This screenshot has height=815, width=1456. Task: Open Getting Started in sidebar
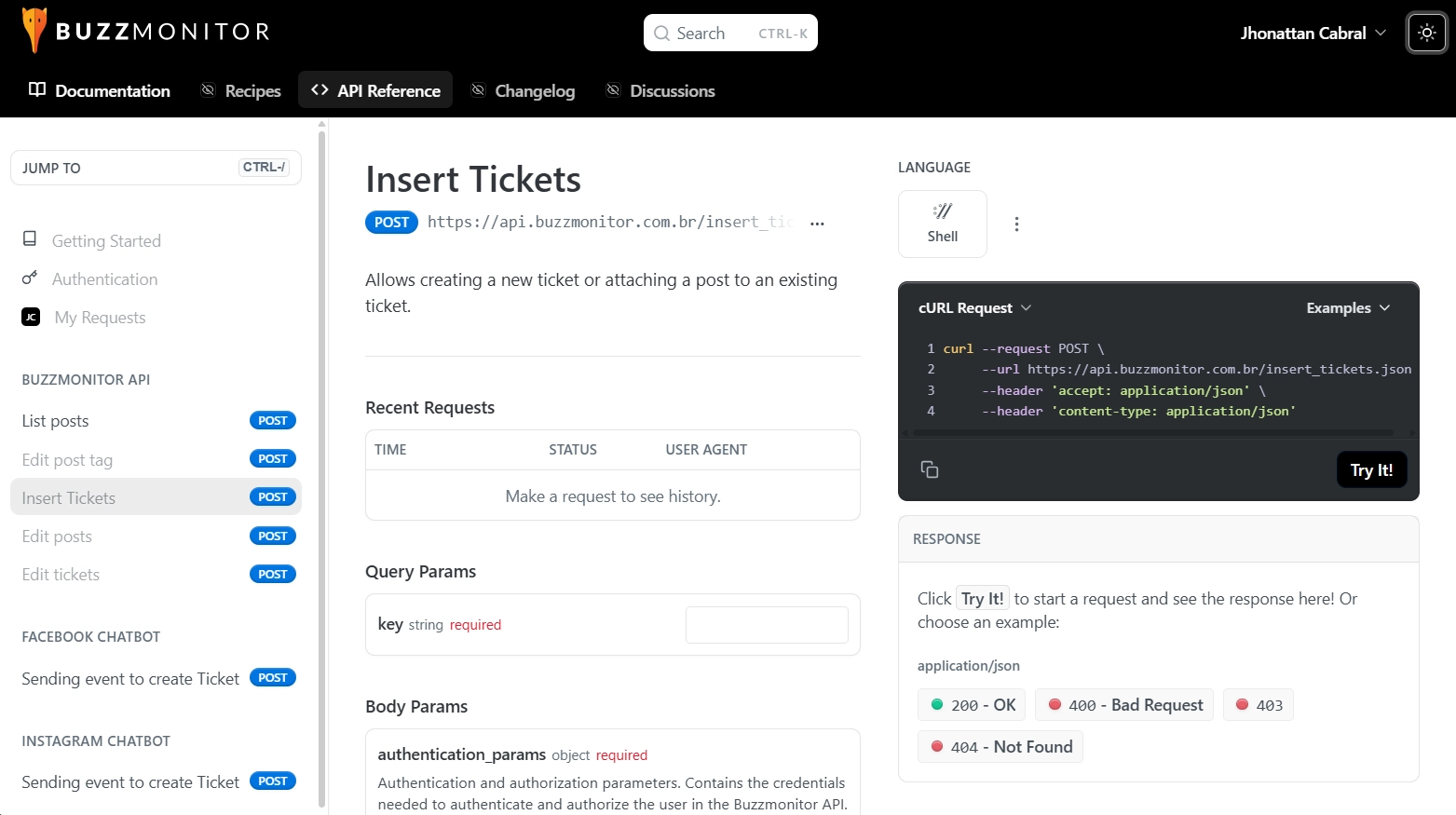[x=106, y=241]
